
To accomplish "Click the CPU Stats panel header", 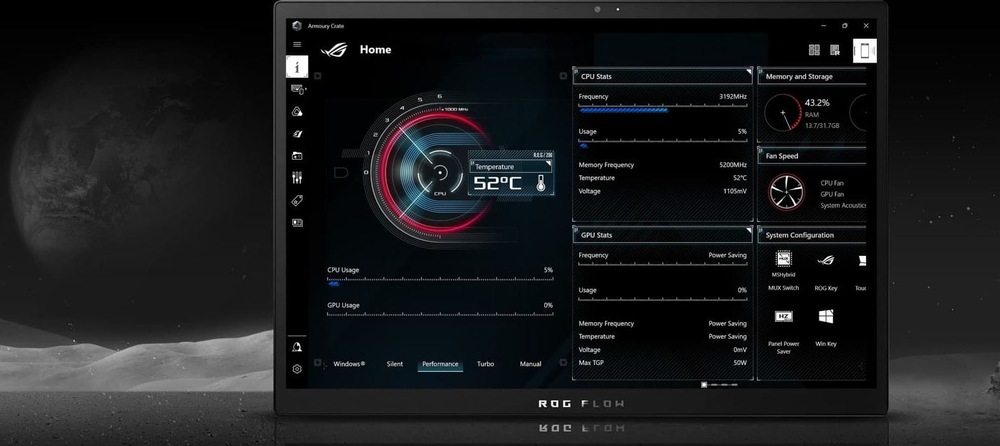I will 663,77.
